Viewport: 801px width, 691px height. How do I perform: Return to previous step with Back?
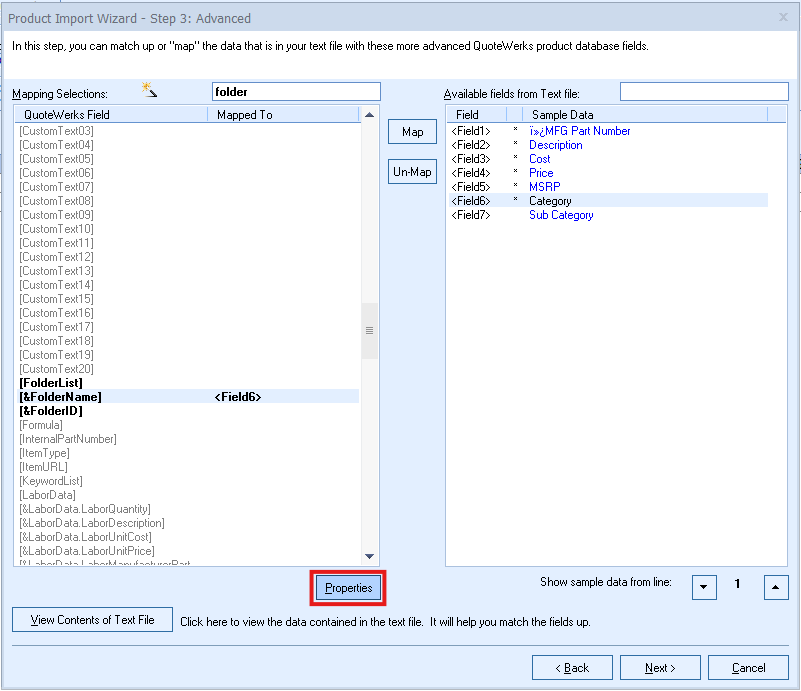click(x=572, y=668)
